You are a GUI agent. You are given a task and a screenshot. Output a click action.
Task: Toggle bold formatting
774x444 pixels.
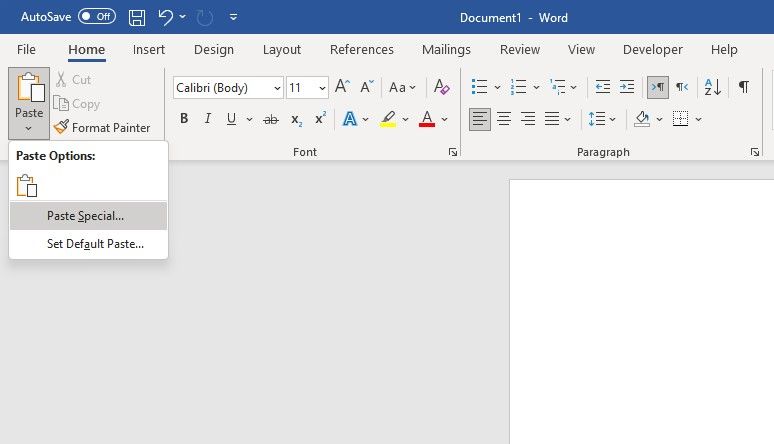point(184,119)
